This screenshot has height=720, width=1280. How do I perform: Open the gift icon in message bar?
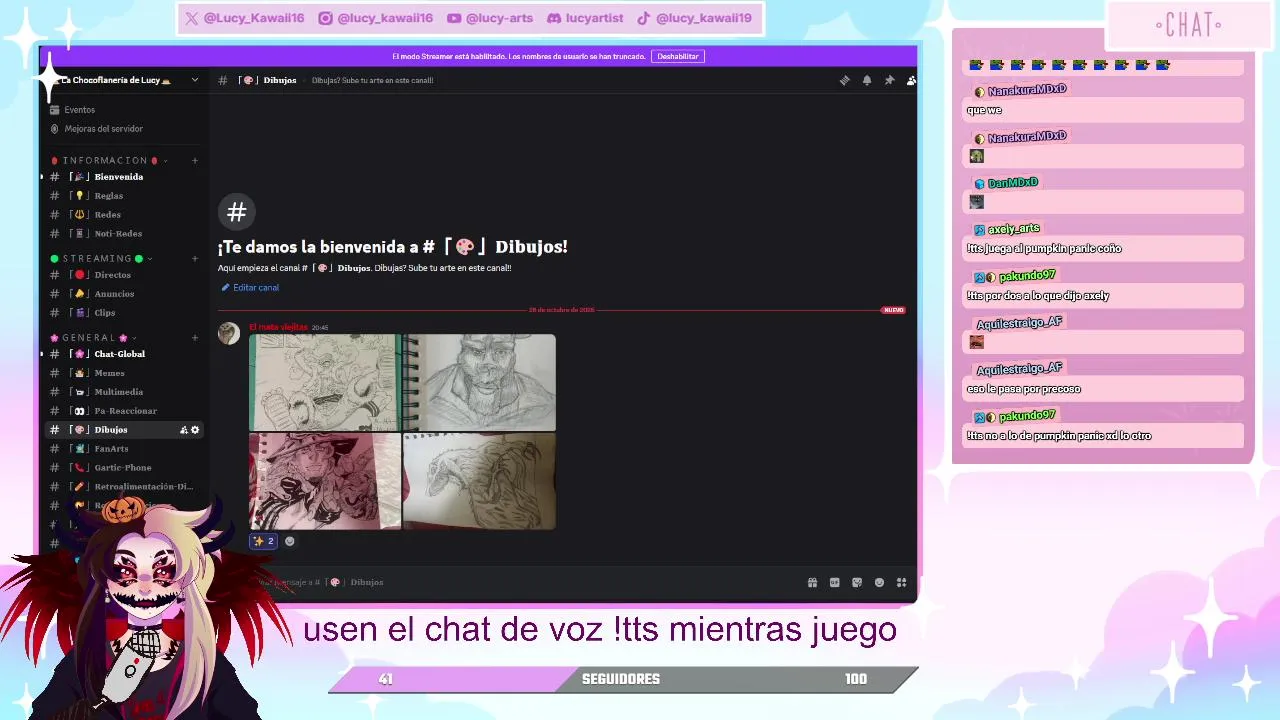pyautogui.click(x=812, y=583)
